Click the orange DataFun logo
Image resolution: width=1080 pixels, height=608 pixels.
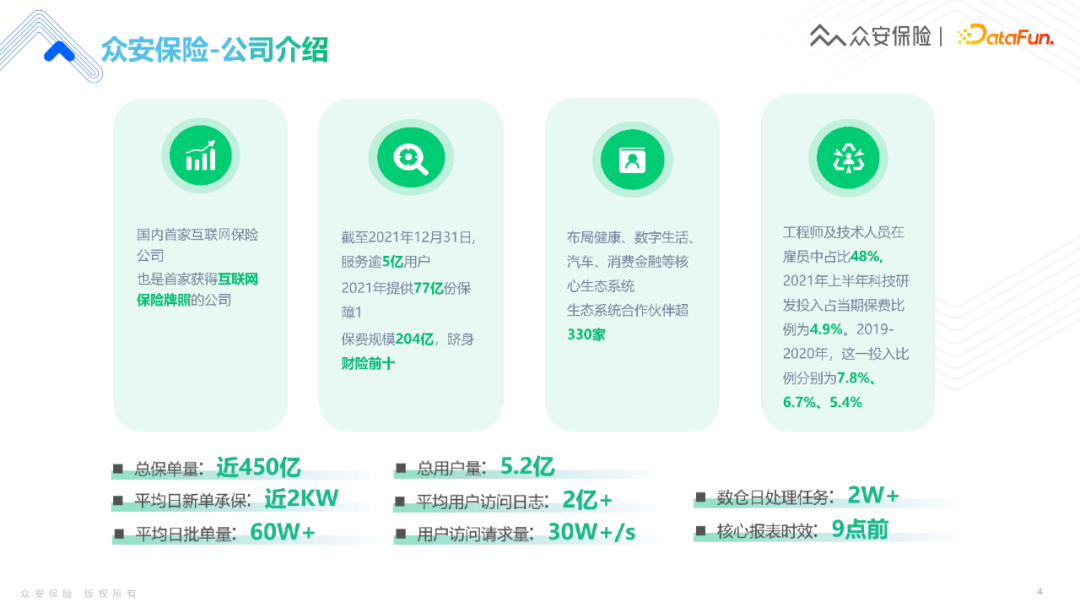coord(1006,36)
